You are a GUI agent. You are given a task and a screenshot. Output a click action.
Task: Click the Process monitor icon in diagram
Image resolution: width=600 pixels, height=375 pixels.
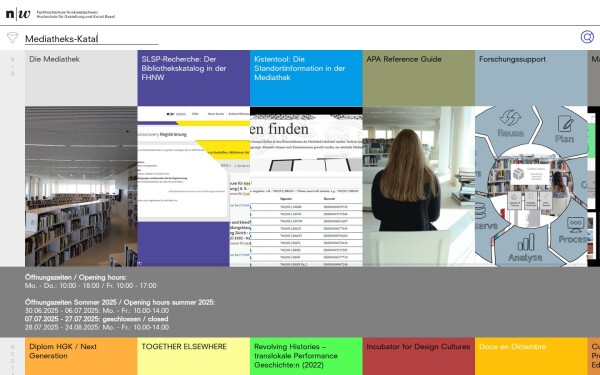click(x=576, y=225)
